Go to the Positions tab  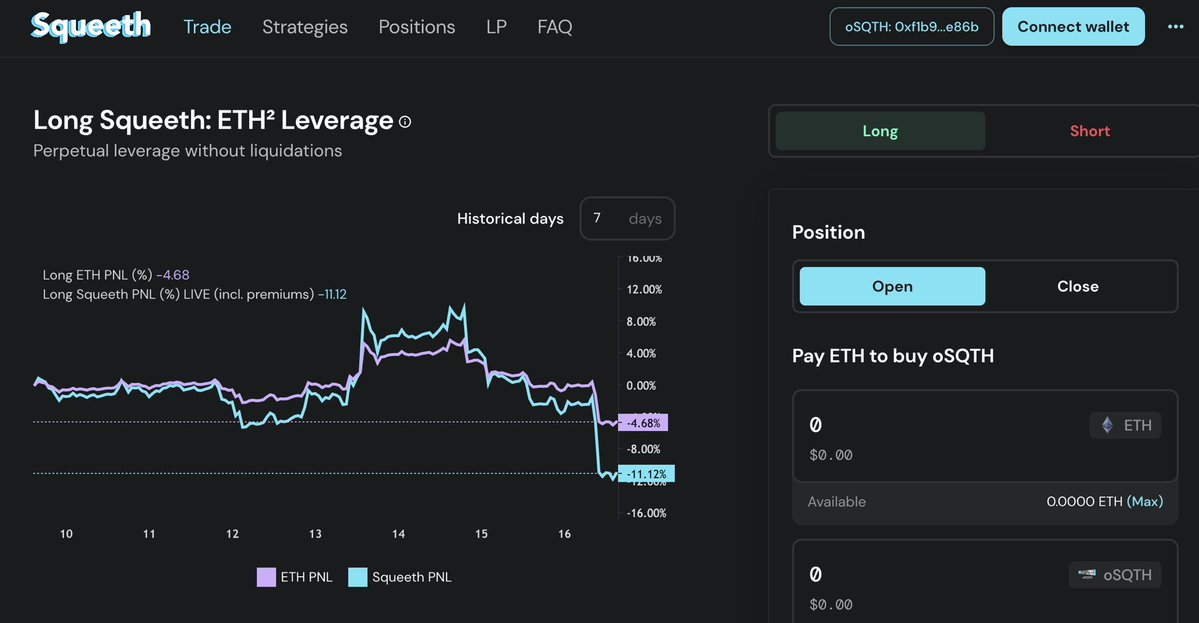(416, 27)
